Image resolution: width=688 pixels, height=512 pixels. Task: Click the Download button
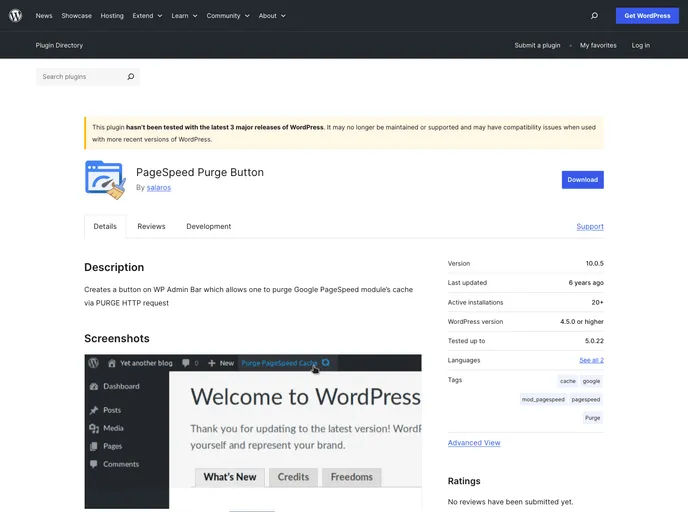[x=582, y=180]
